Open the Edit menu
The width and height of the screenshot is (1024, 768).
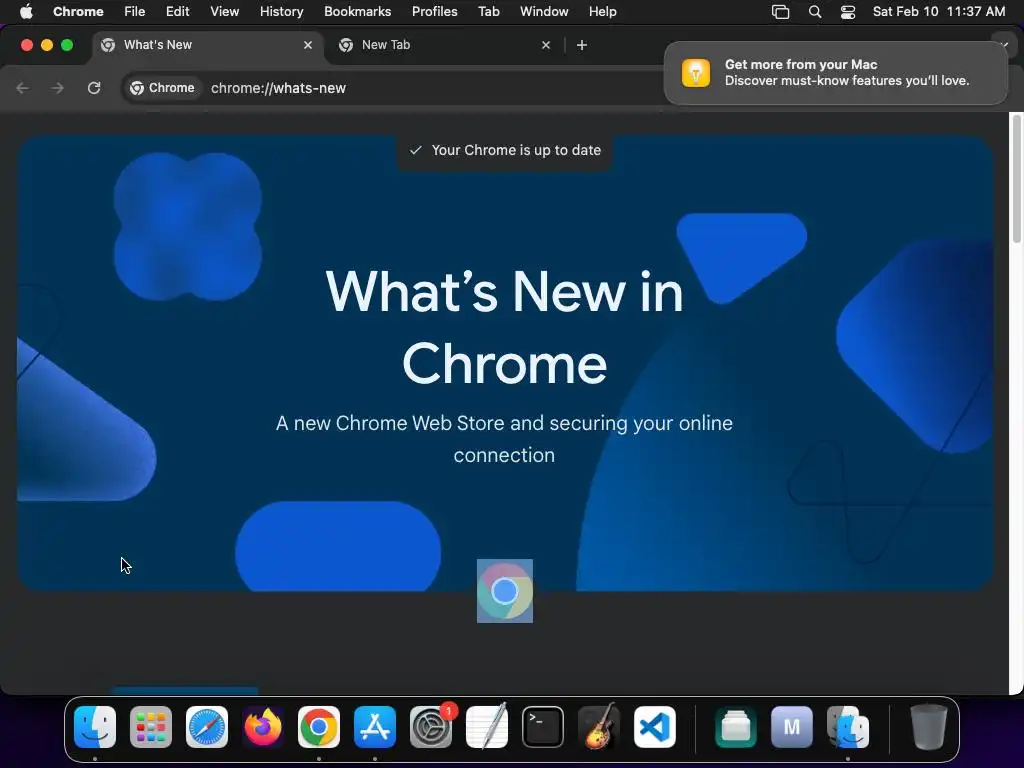177,11
